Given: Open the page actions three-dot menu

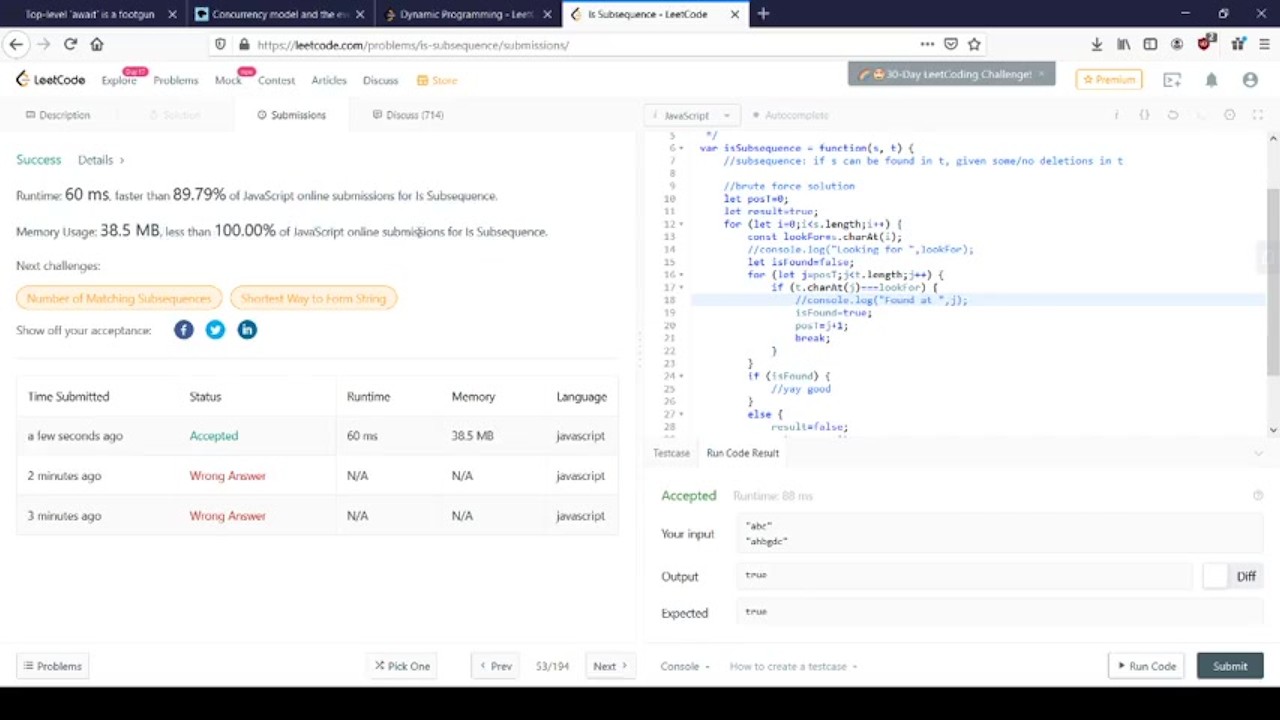Looking at the screenshot, I should pos(927,44).
